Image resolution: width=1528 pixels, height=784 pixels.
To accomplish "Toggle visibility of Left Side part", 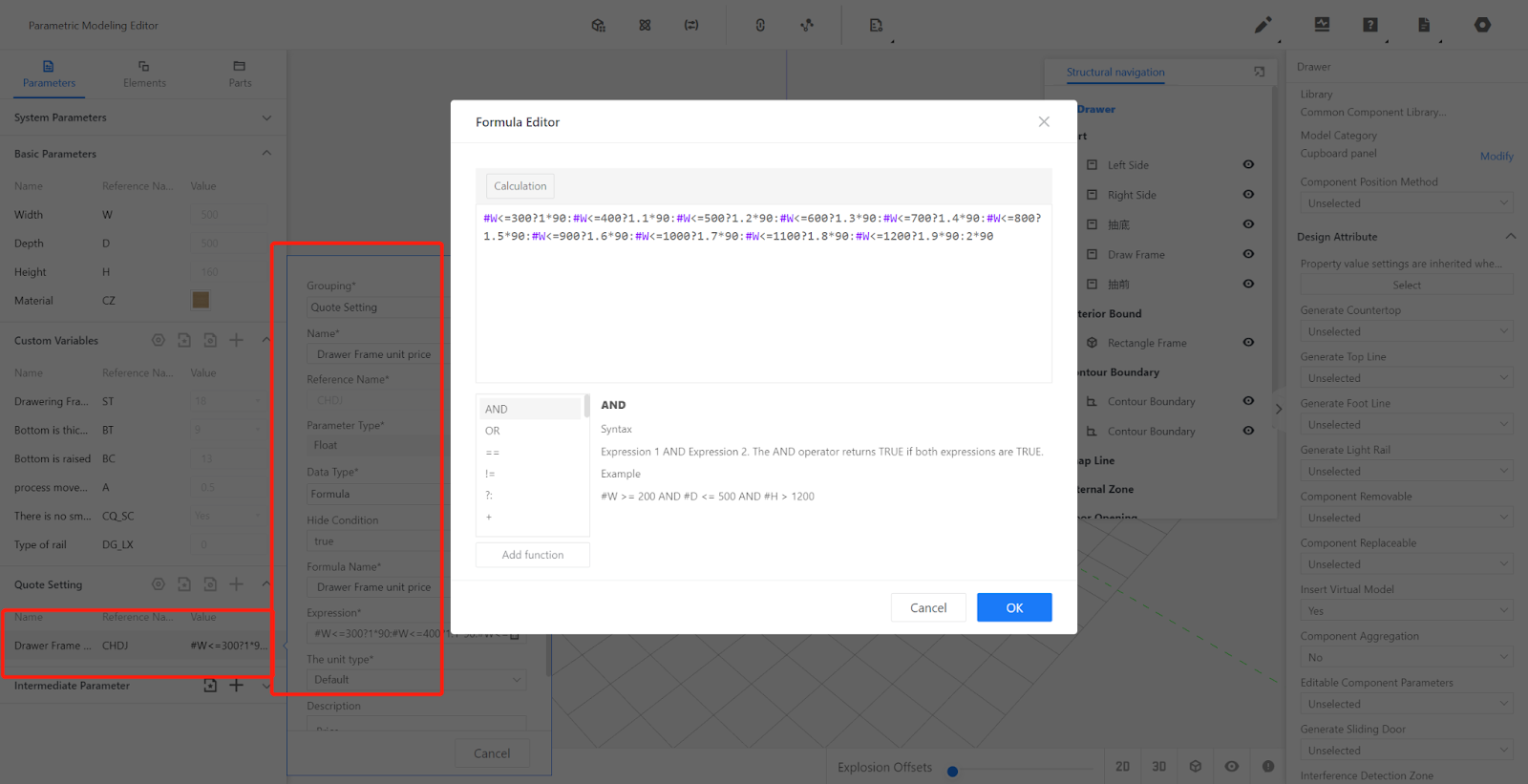I will [x=1248, y=165].
